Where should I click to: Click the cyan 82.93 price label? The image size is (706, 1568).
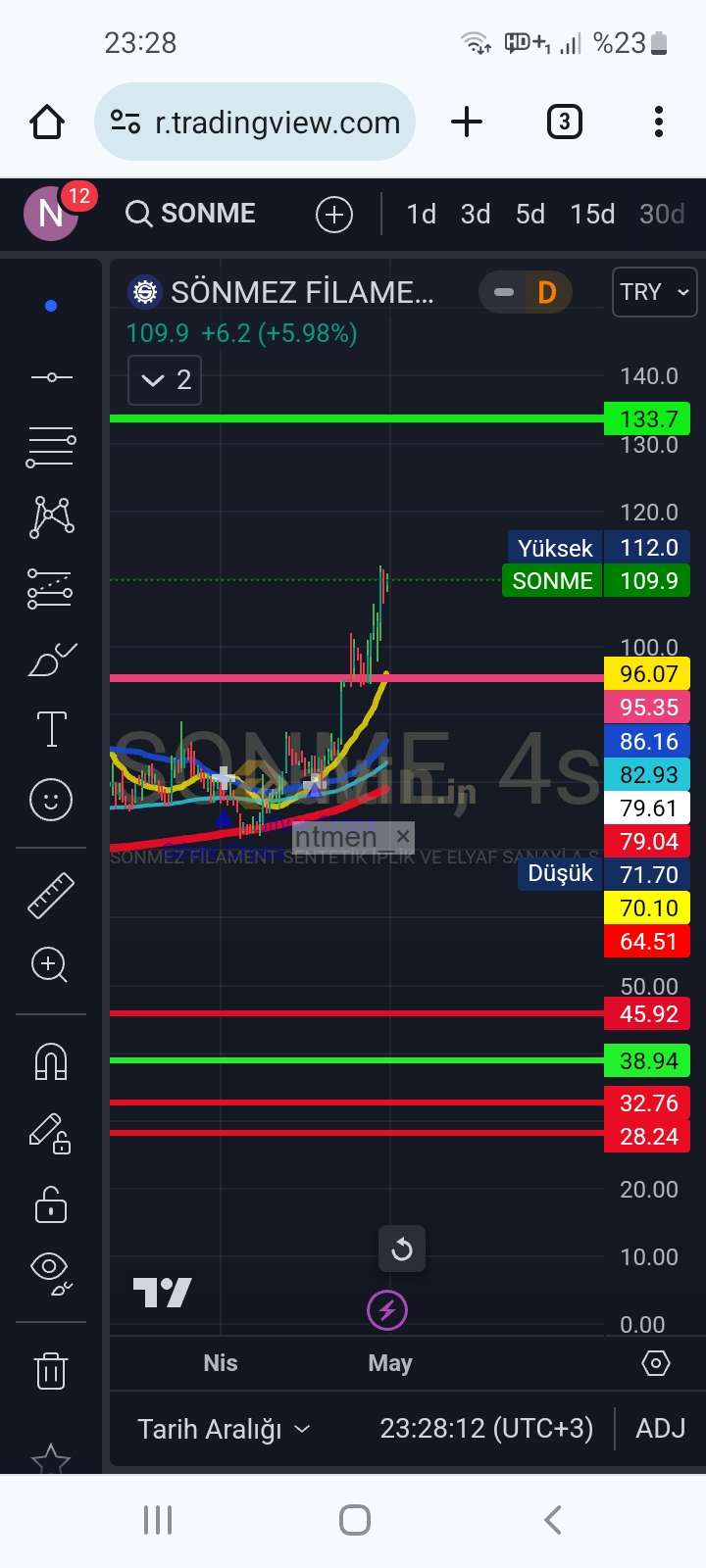point(648,774)
